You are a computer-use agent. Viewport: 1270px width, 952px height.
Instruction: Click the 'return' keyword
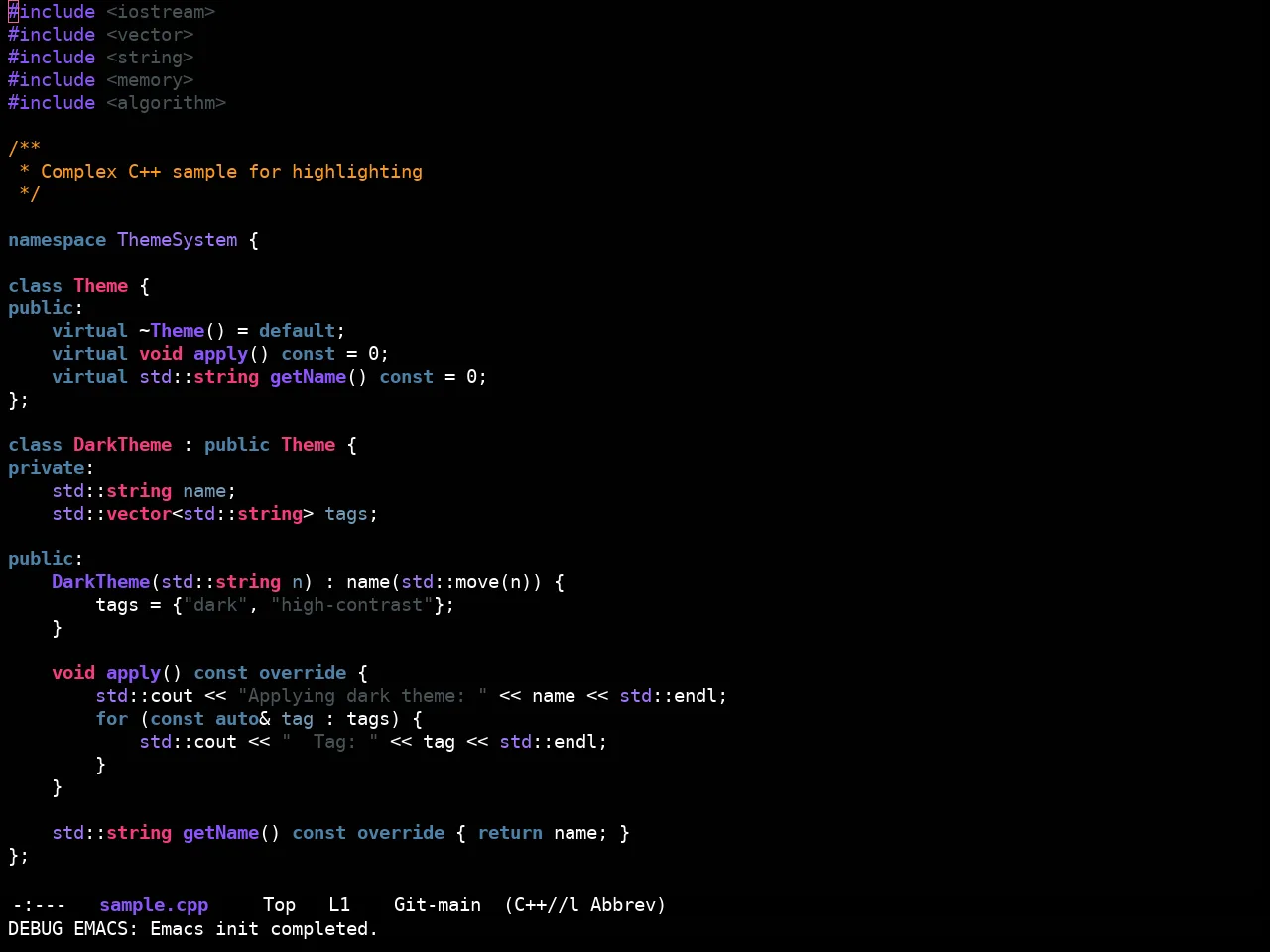coord(510,833)
